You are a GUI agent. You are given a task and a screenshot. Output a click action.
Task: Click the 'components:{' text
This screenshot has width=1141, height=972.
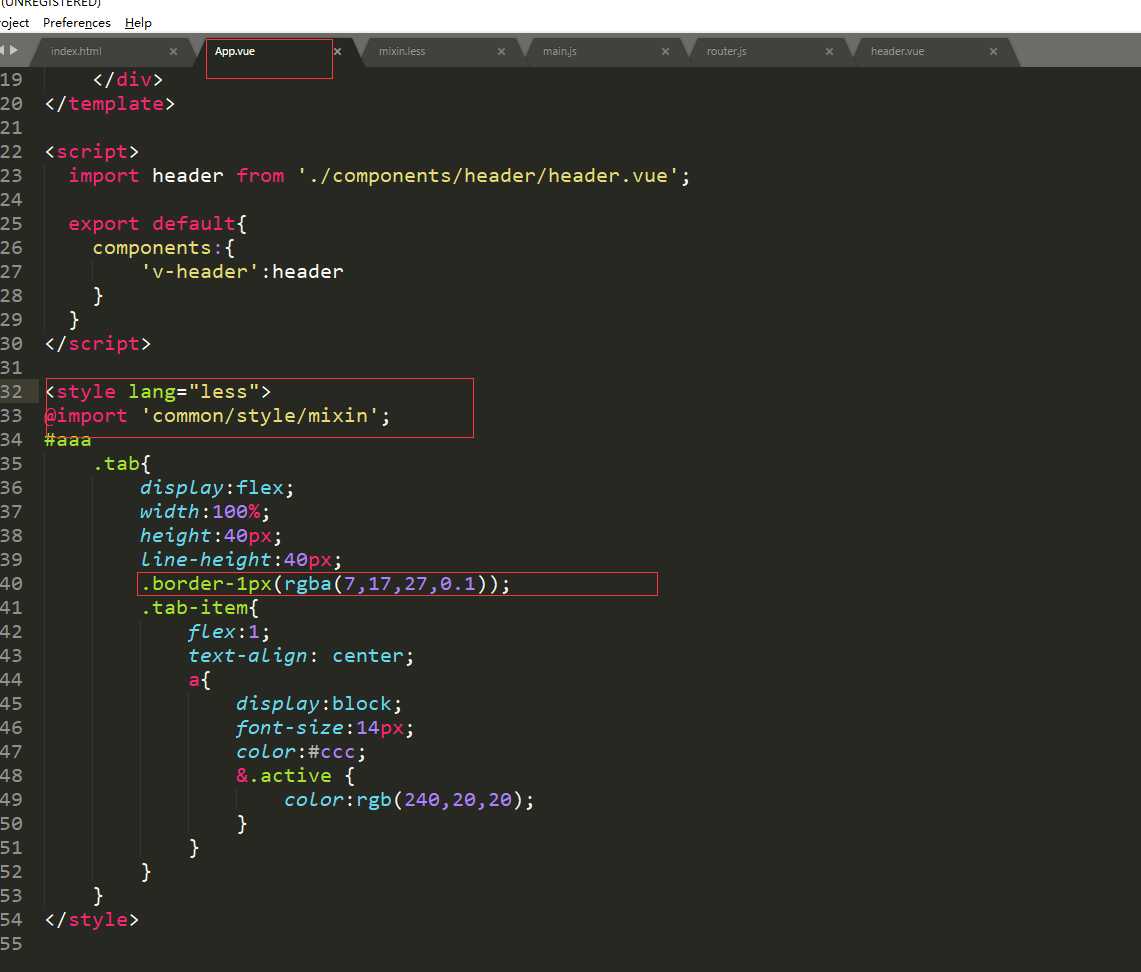coord(164,247)
